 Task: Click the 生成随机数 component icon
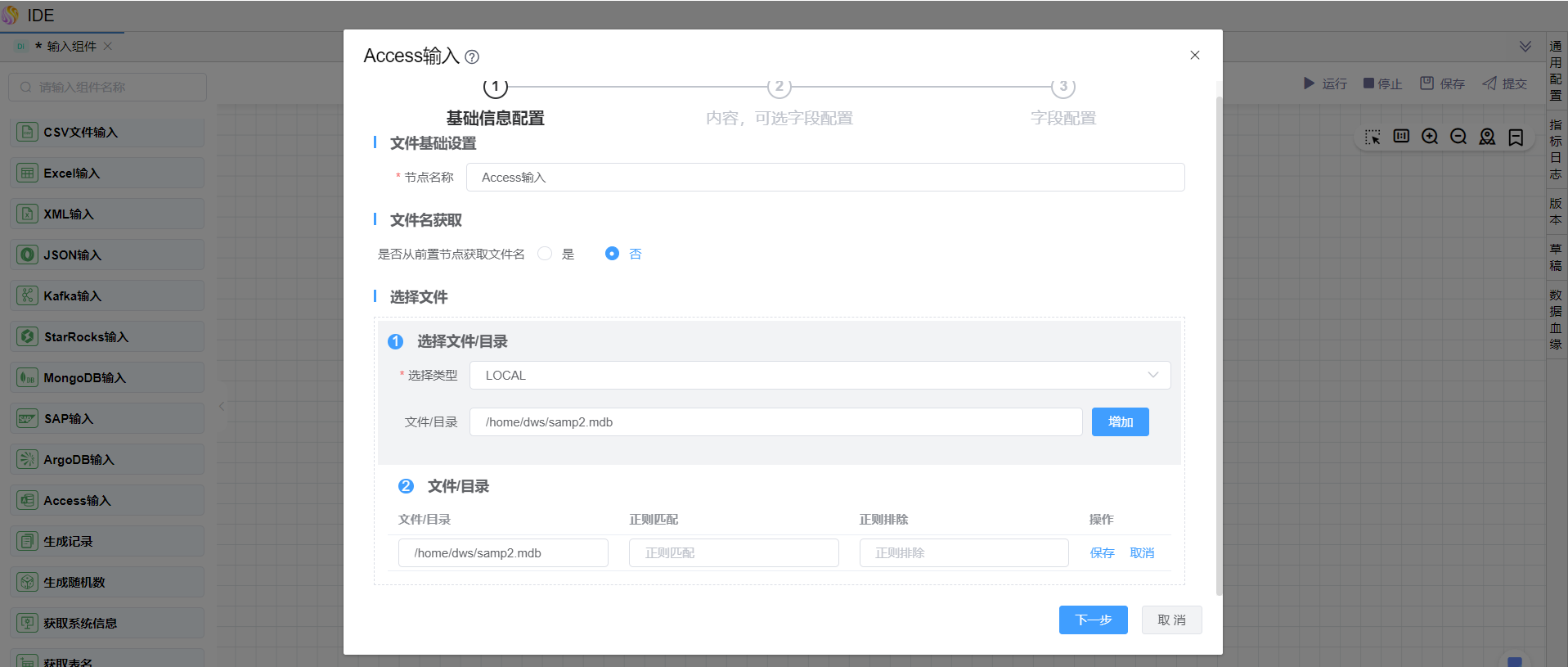(28, 582)
